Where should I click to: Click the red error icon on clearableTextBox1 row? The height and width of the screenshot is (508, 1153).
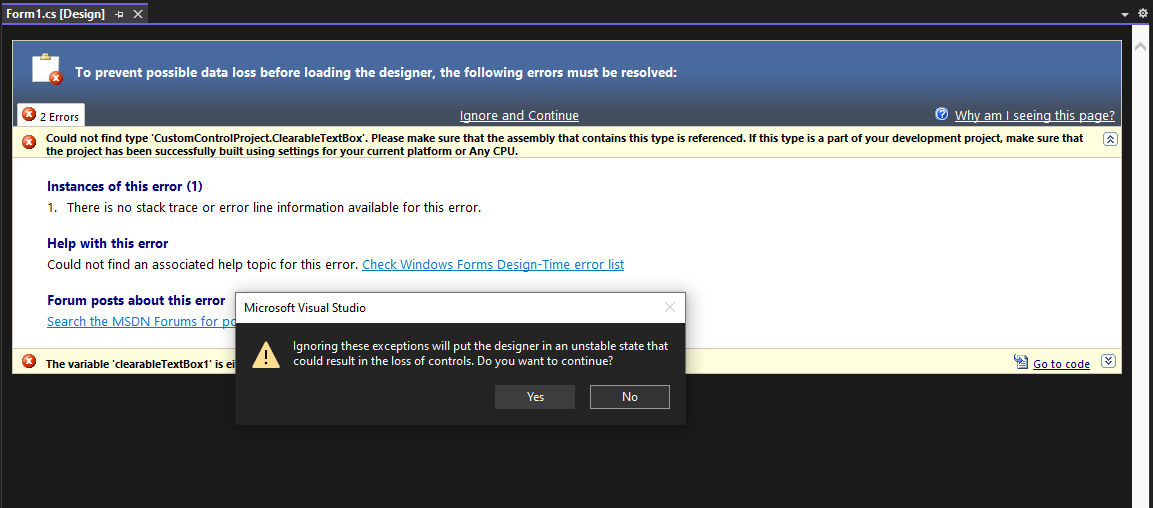pyautogui.click(x=29, y=361)
